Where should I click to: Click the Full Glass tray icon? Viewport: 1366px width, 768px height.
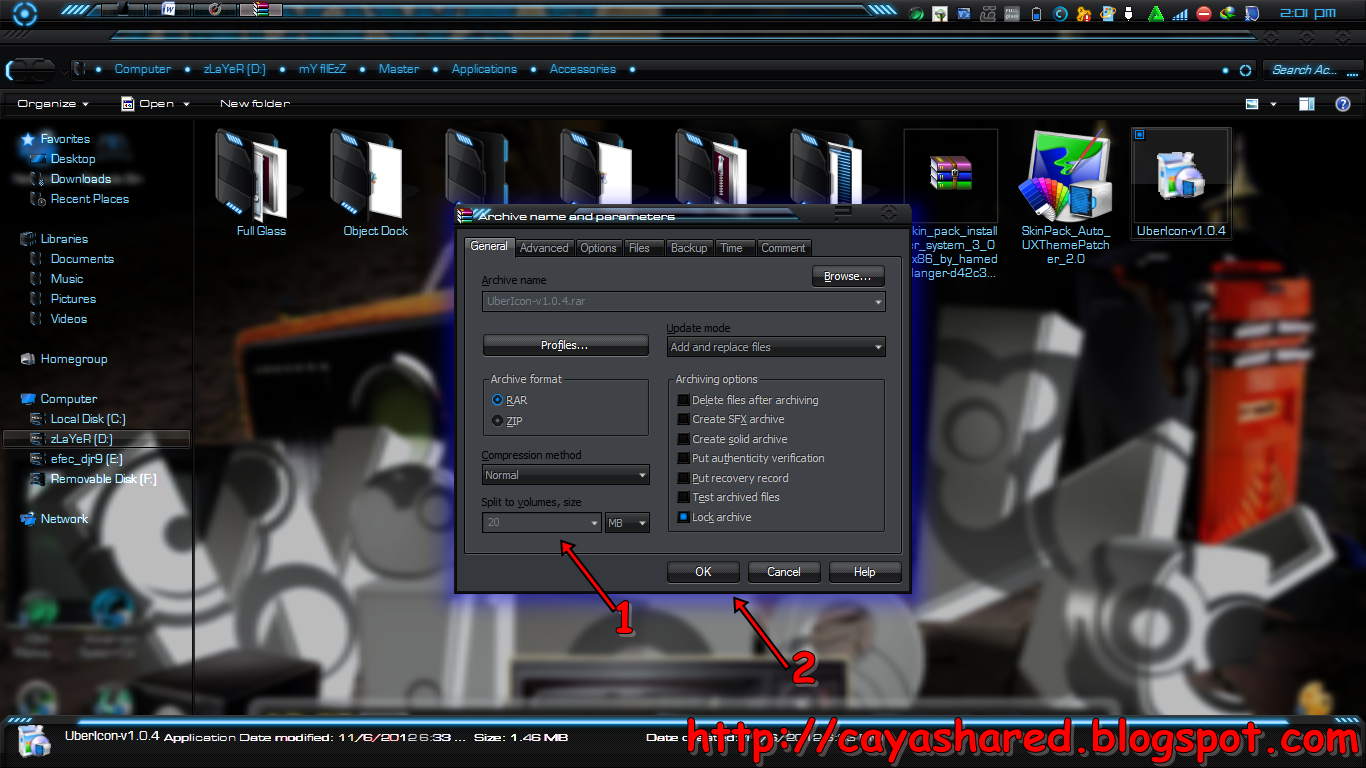click(x=1012, y=14)
